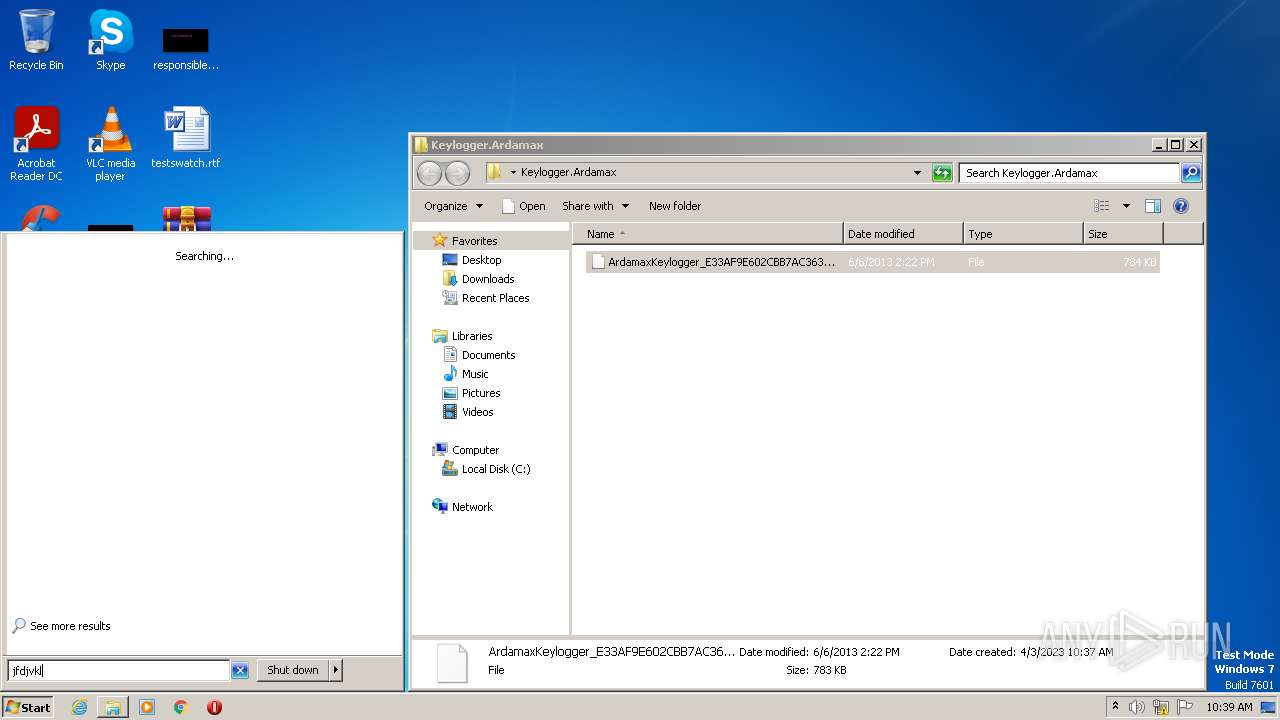Click Open in Explorer toolbar
The image size is (1280, 720).
pos(524,206)
